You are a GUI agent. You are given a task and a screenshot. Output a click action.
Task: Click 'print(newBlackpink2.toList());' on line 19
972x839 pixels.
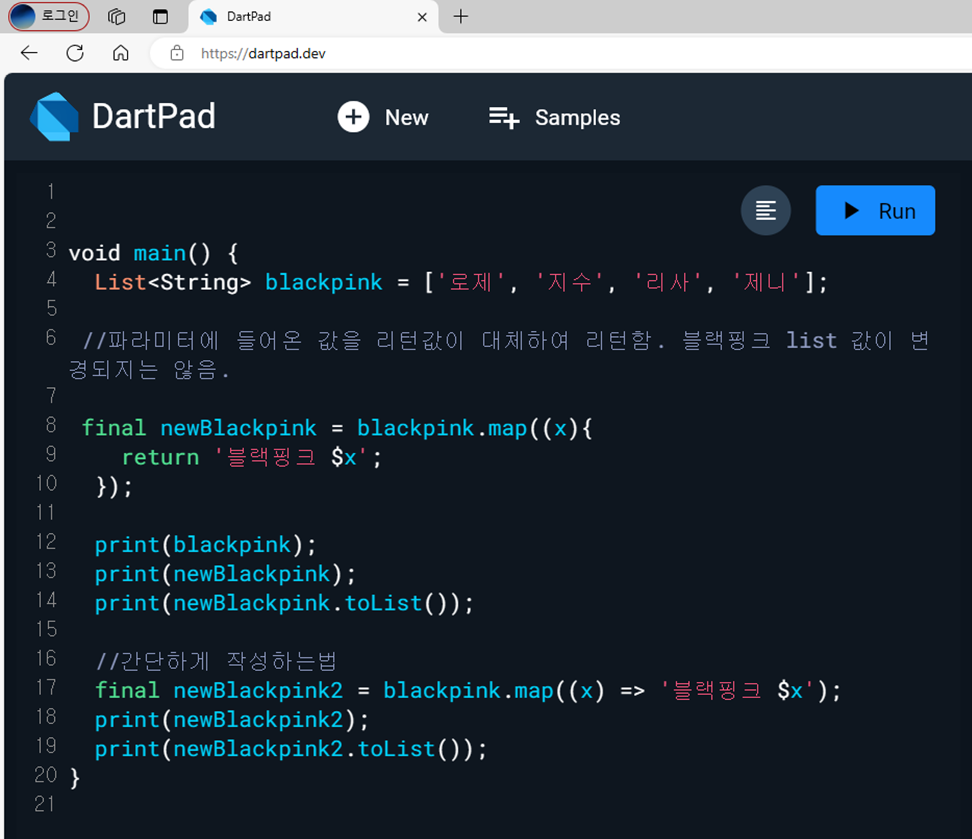(291, 749)
